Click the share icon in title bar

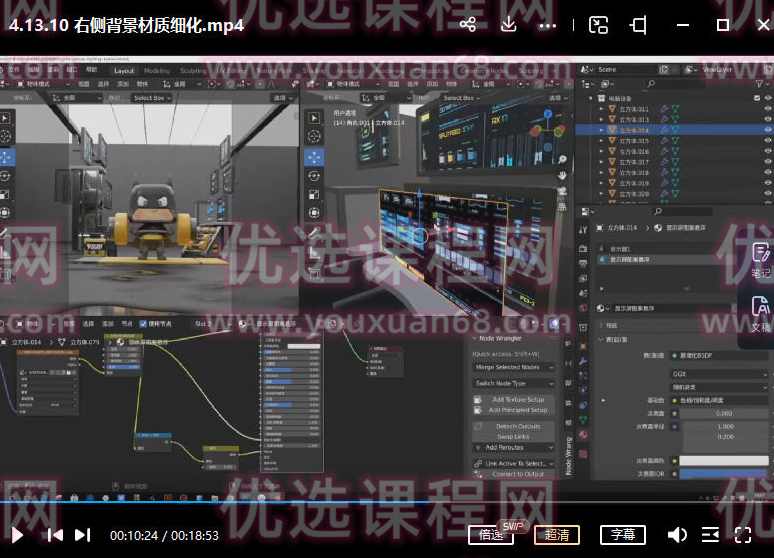468,25
